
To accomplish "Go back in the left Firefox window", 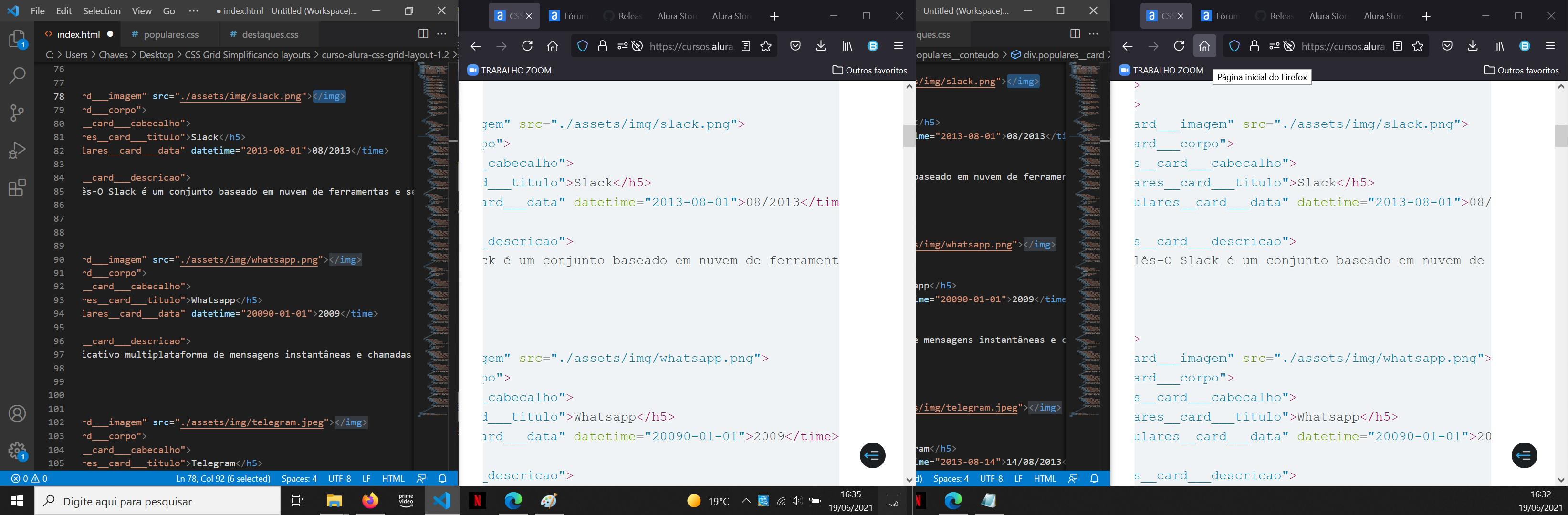I will [475, 46].
